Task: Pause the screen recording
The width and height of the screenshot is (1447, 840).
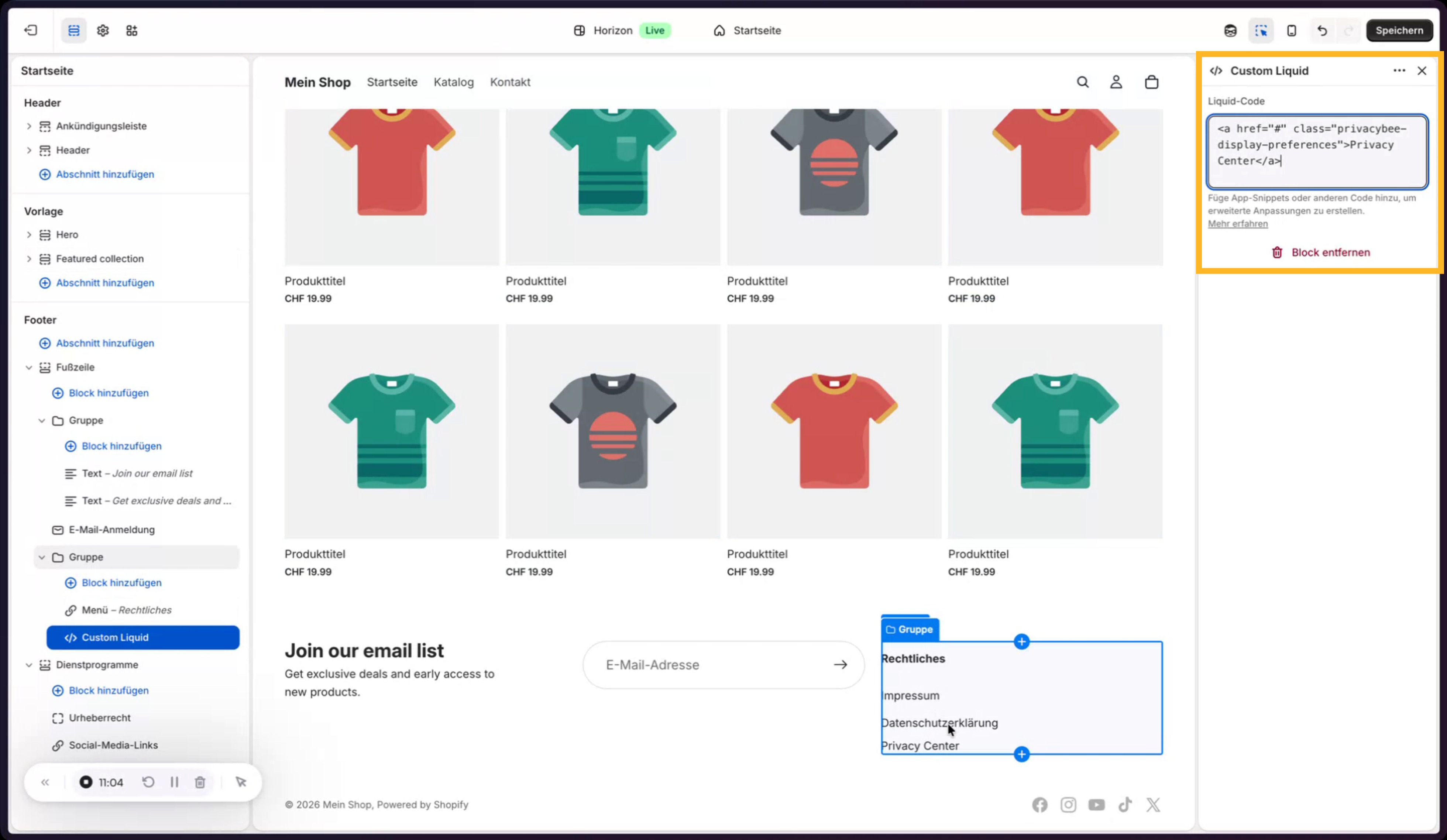Action: pyautogui.click(x=174, y=782)
